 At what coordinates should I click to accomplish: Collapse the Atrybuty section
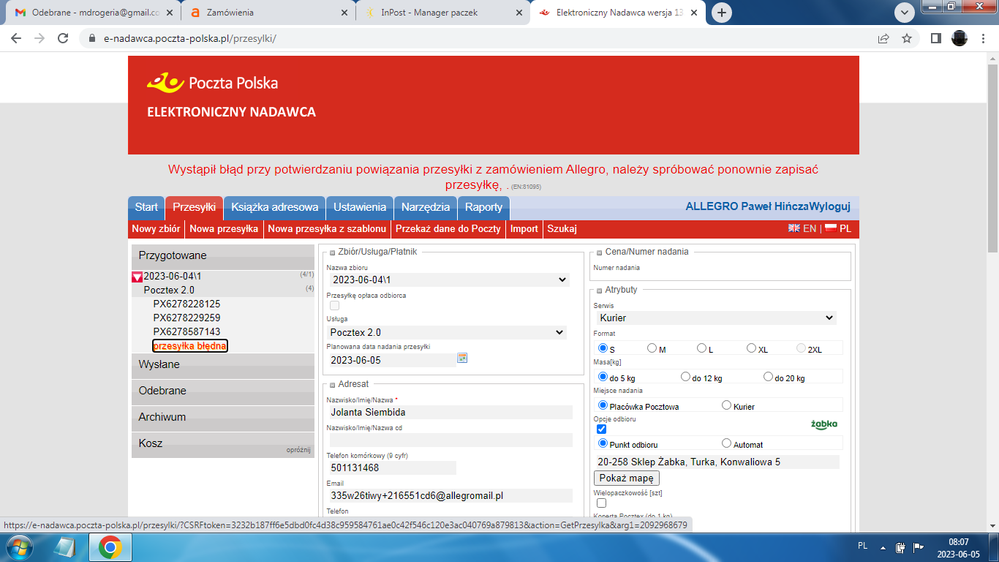click(x=600, y=290)
